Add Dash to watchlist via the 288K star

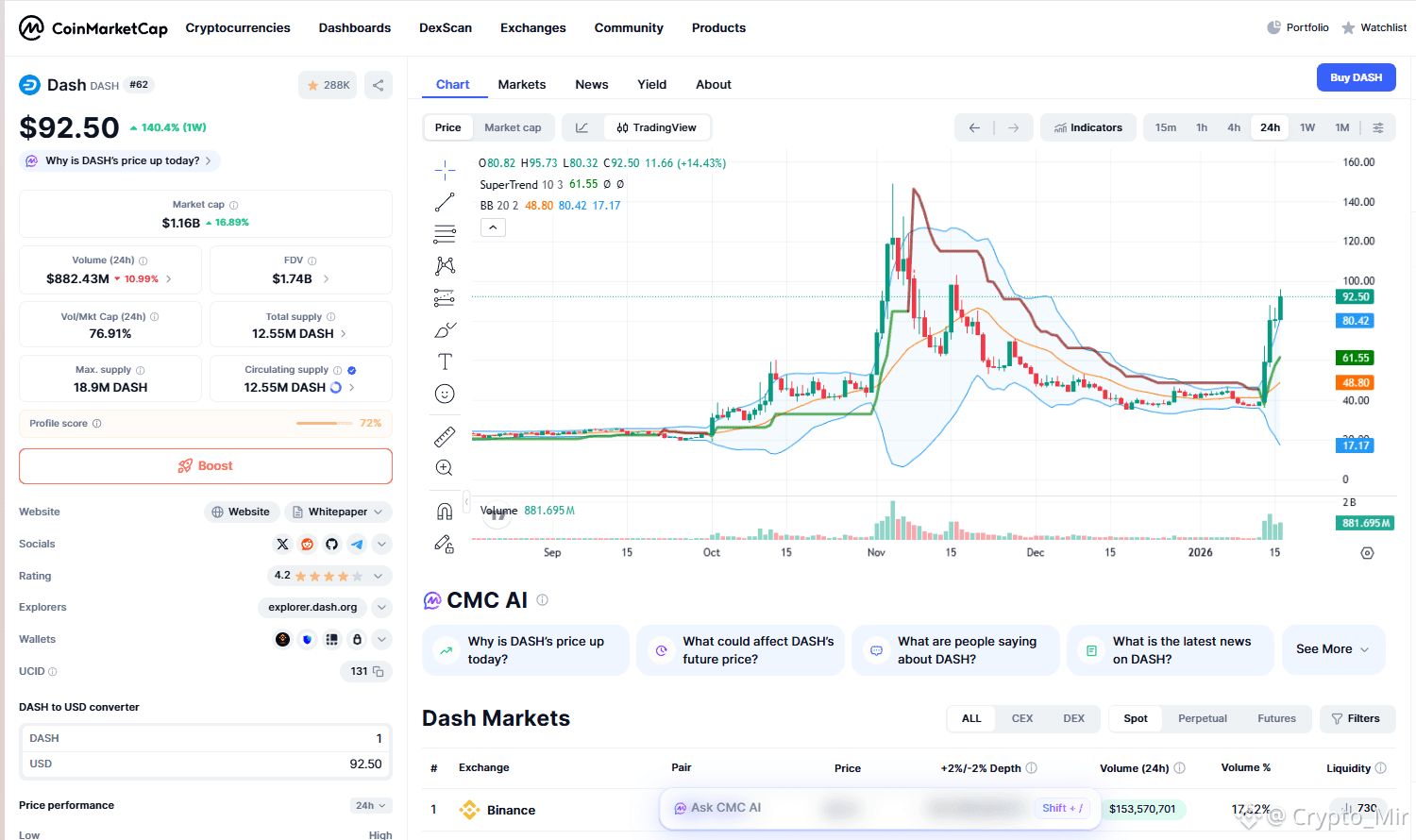(x=328, y=85)
